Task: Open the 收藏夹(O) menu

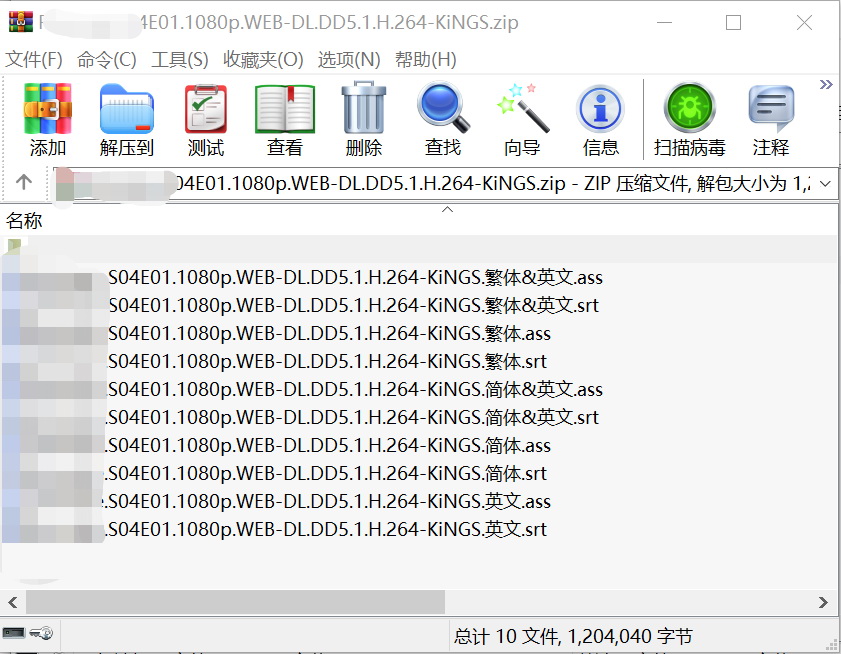Action: (x=263, y=60)
